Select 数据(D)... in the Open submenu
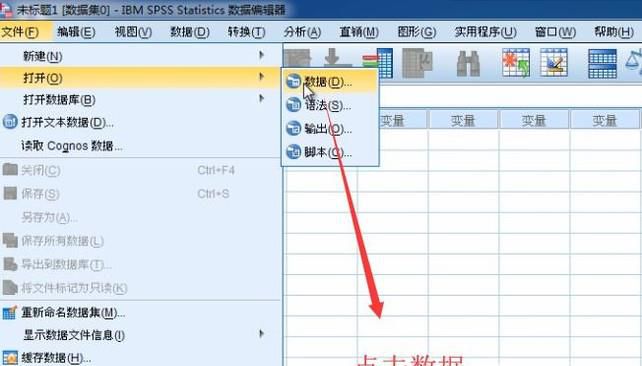642x366 pixels. (330, 82)
